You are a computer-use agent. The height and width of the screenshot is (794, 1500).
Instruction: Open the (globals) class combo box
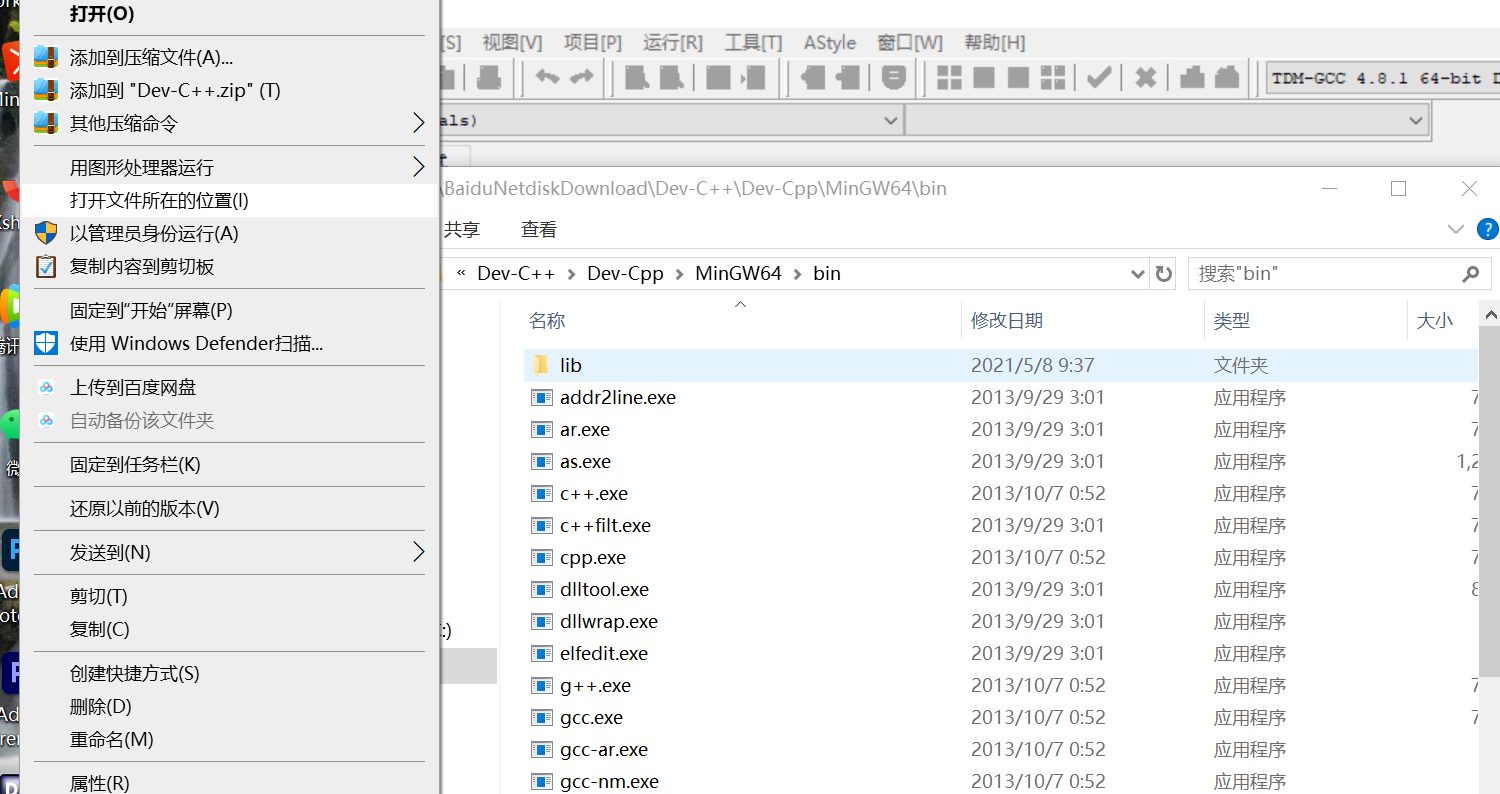(x=672, y=120)
